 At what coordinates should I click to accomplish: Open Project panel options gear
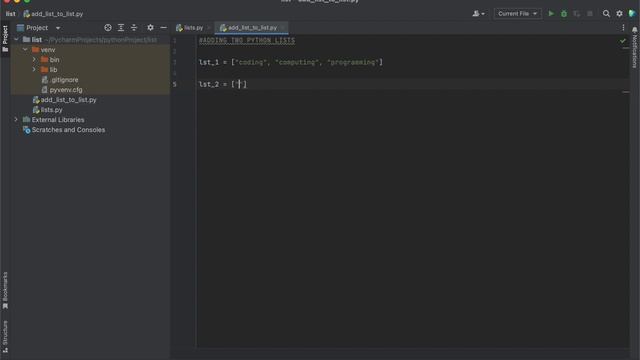click(150, 28)
